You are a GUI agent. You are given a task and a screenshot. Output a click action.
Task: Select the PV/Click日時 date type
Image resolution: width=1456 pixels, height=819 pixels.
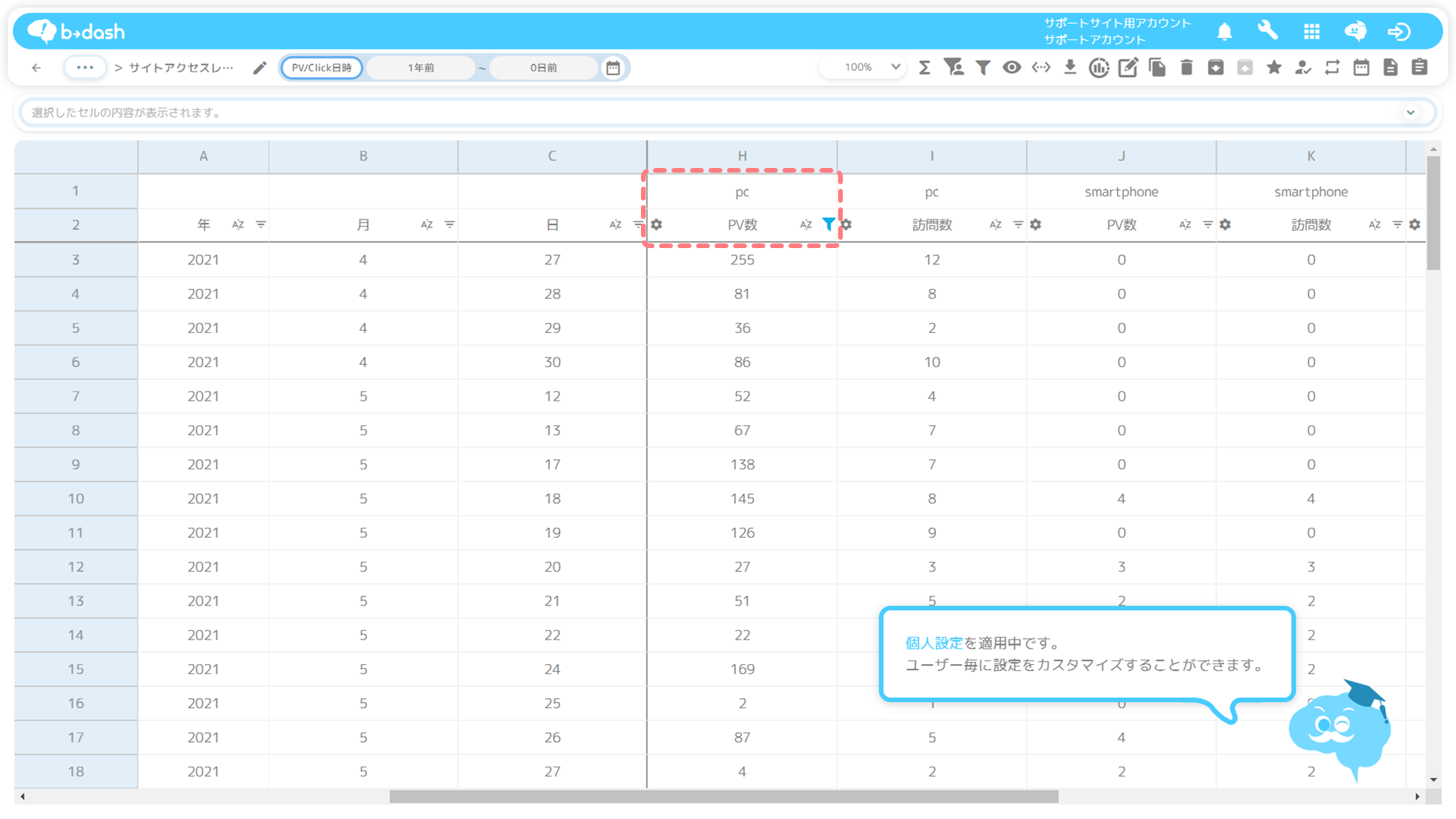[x=322, y=68]
